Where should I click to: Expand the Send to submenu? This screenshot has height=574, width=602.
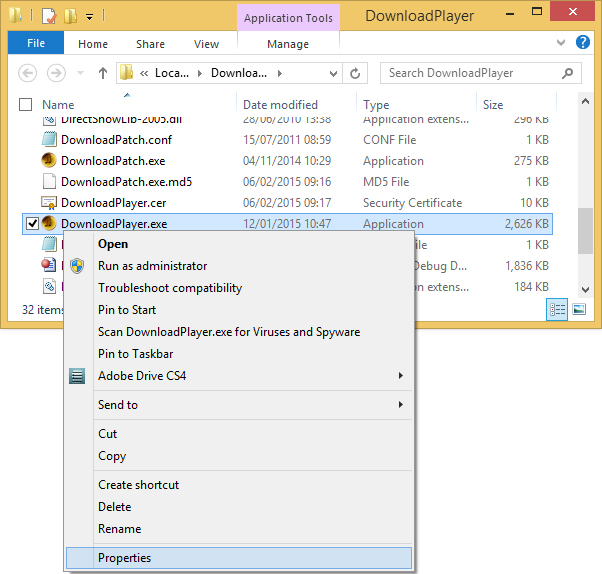coord(240,405)
